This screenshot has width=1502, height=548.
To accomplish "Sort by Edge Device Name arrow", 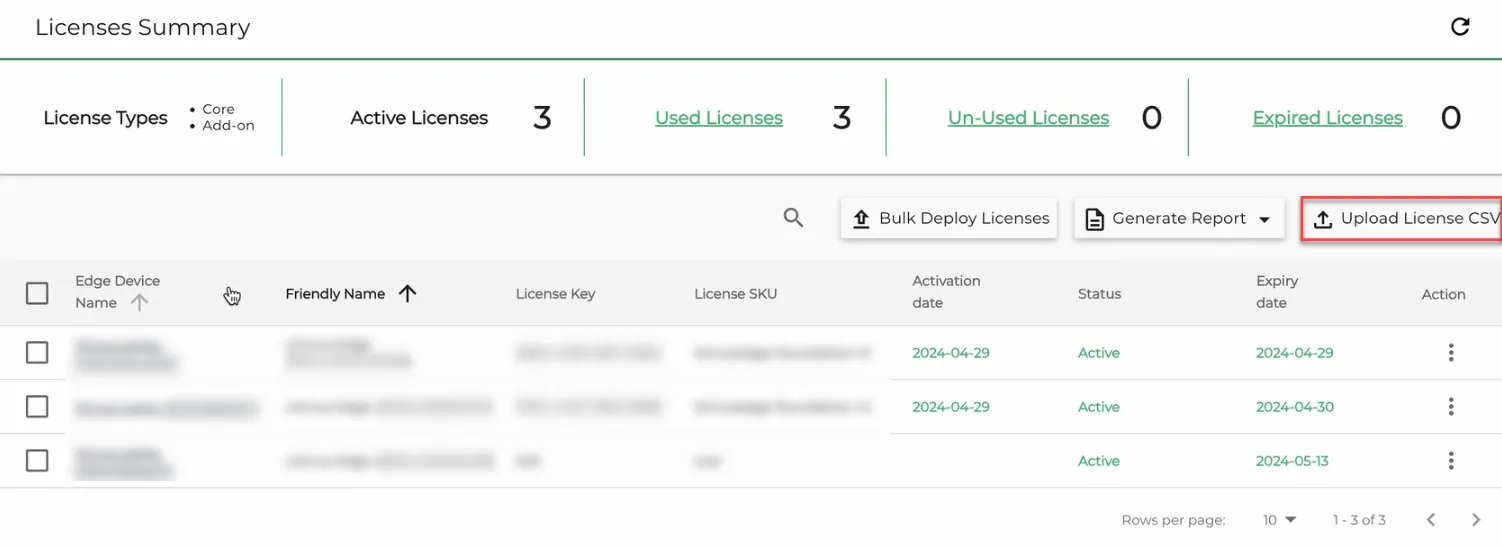I will point(139,303).
